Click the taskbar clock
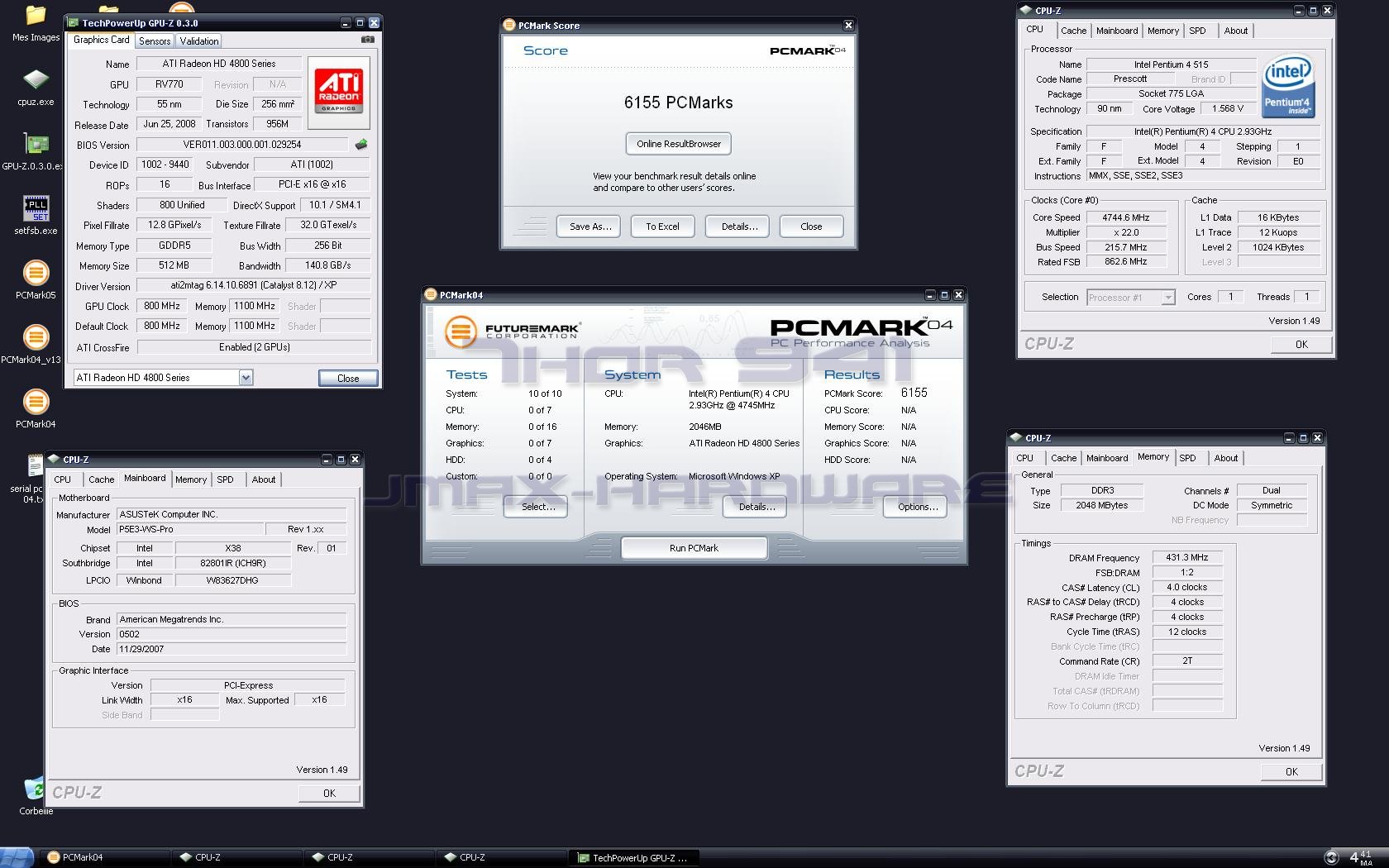Viewport: 1389px width, 868px height. 1360,857
